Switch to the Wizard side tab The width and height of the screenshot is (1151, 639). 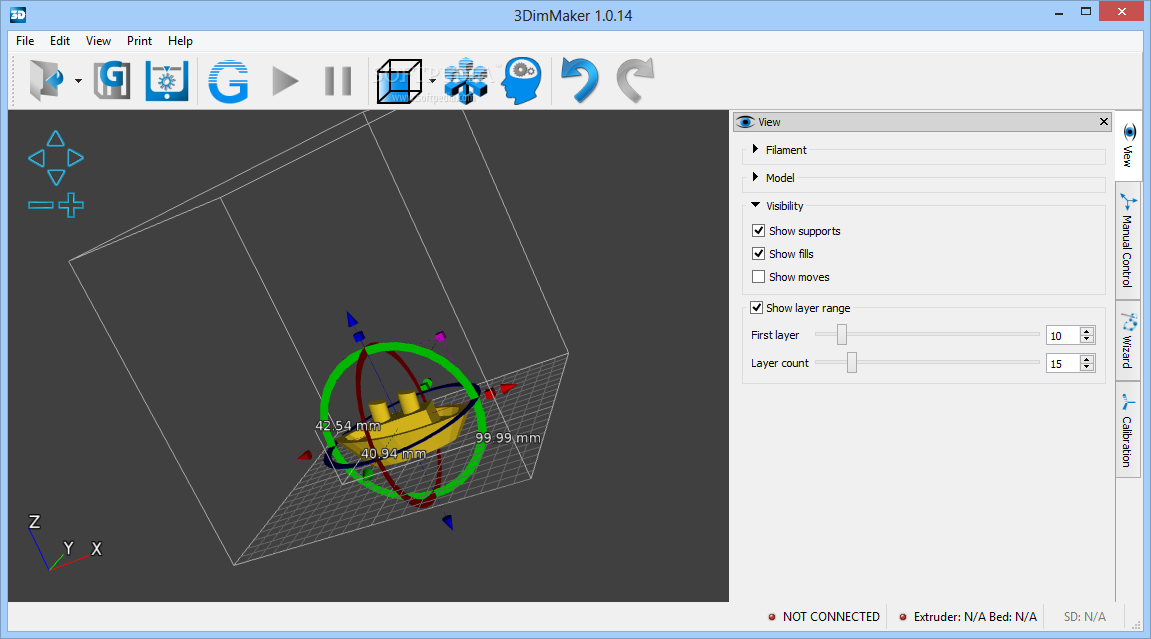point(1128,340)
